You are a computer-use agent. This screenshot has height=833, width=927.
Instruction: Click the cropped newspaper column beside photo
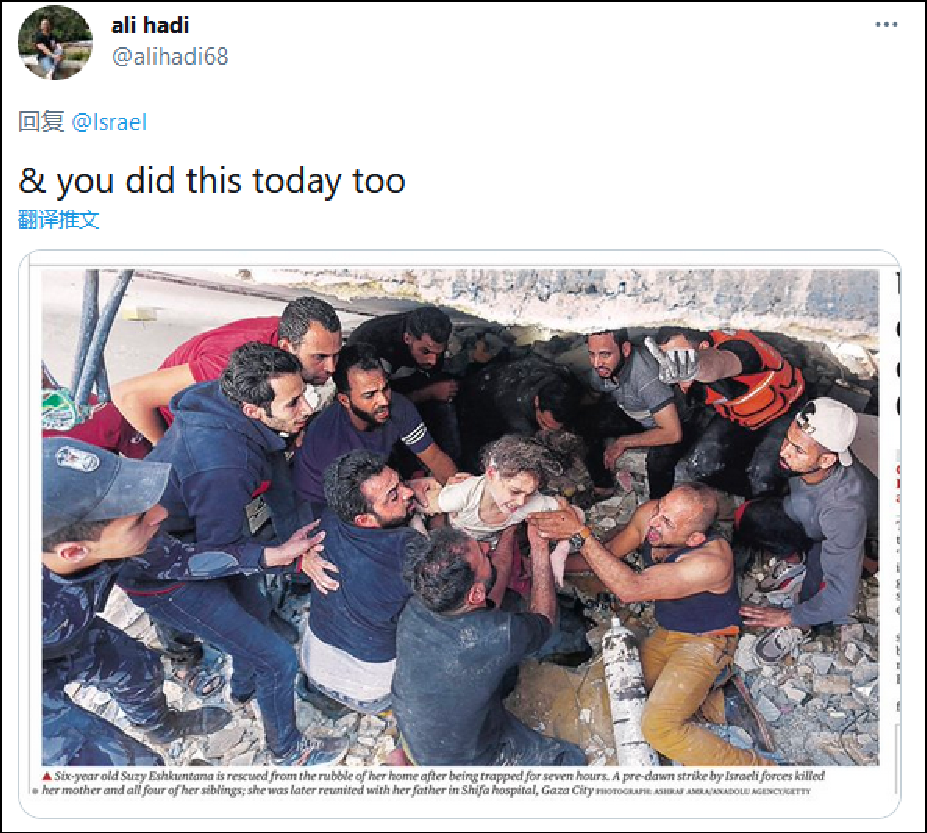[x=897, y=532]
